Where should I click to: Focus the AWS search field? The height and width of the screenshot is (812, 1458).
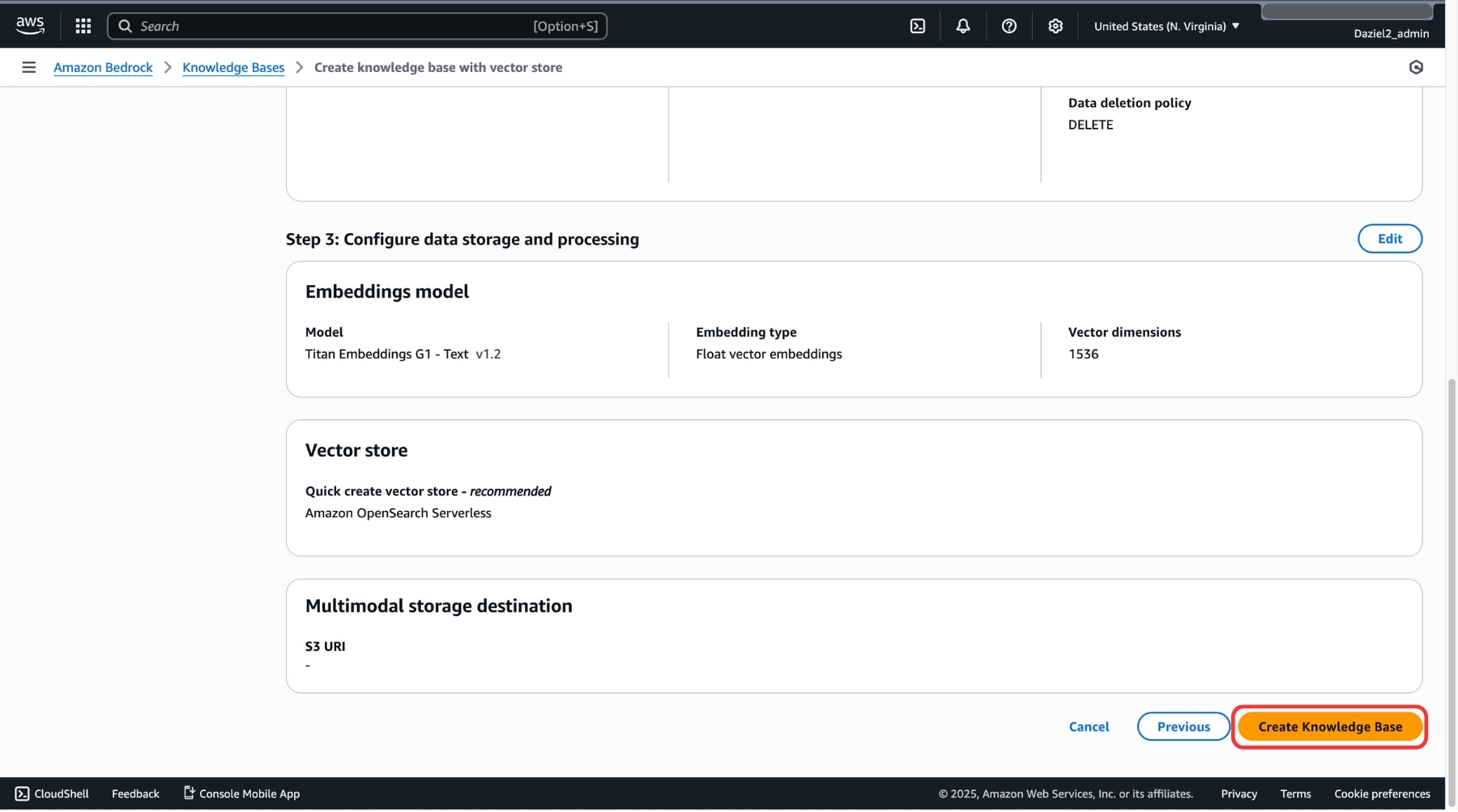[x=356, y=26]
